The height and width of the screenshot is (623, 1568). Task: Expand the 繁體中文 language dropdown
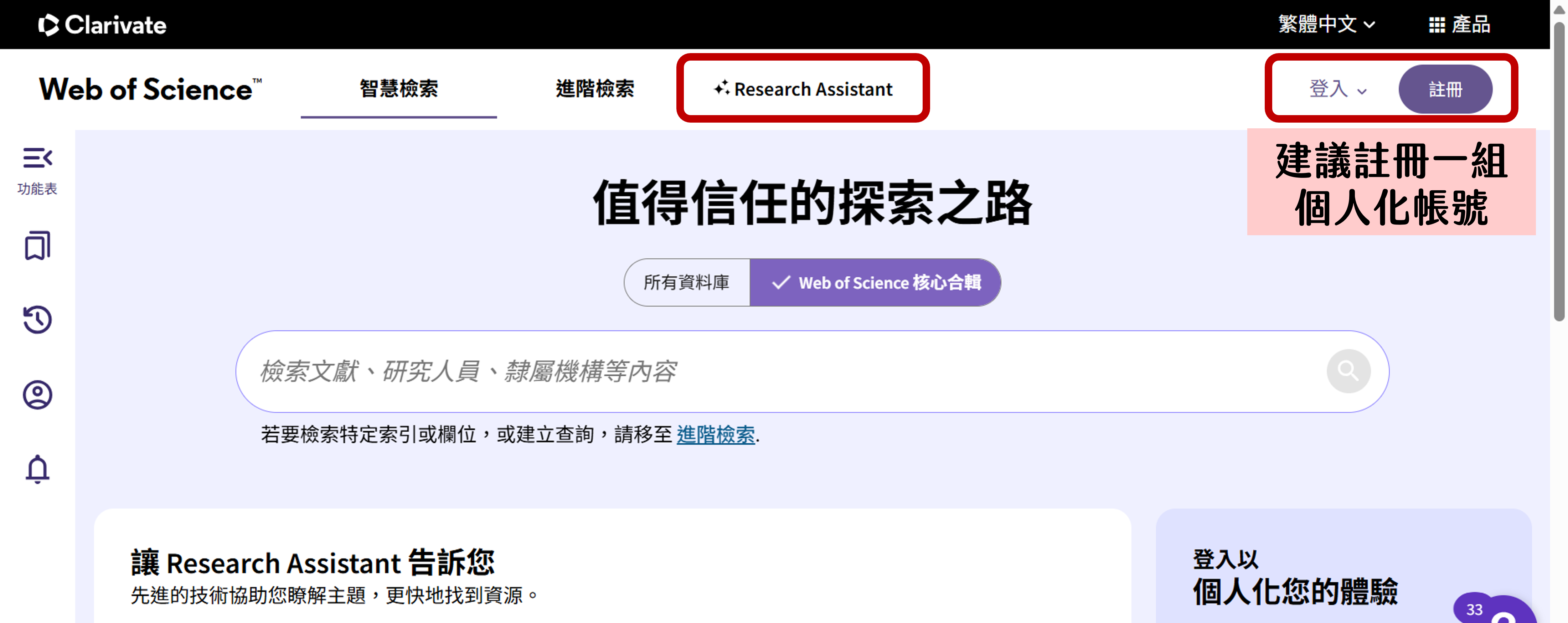point(1326,24)
